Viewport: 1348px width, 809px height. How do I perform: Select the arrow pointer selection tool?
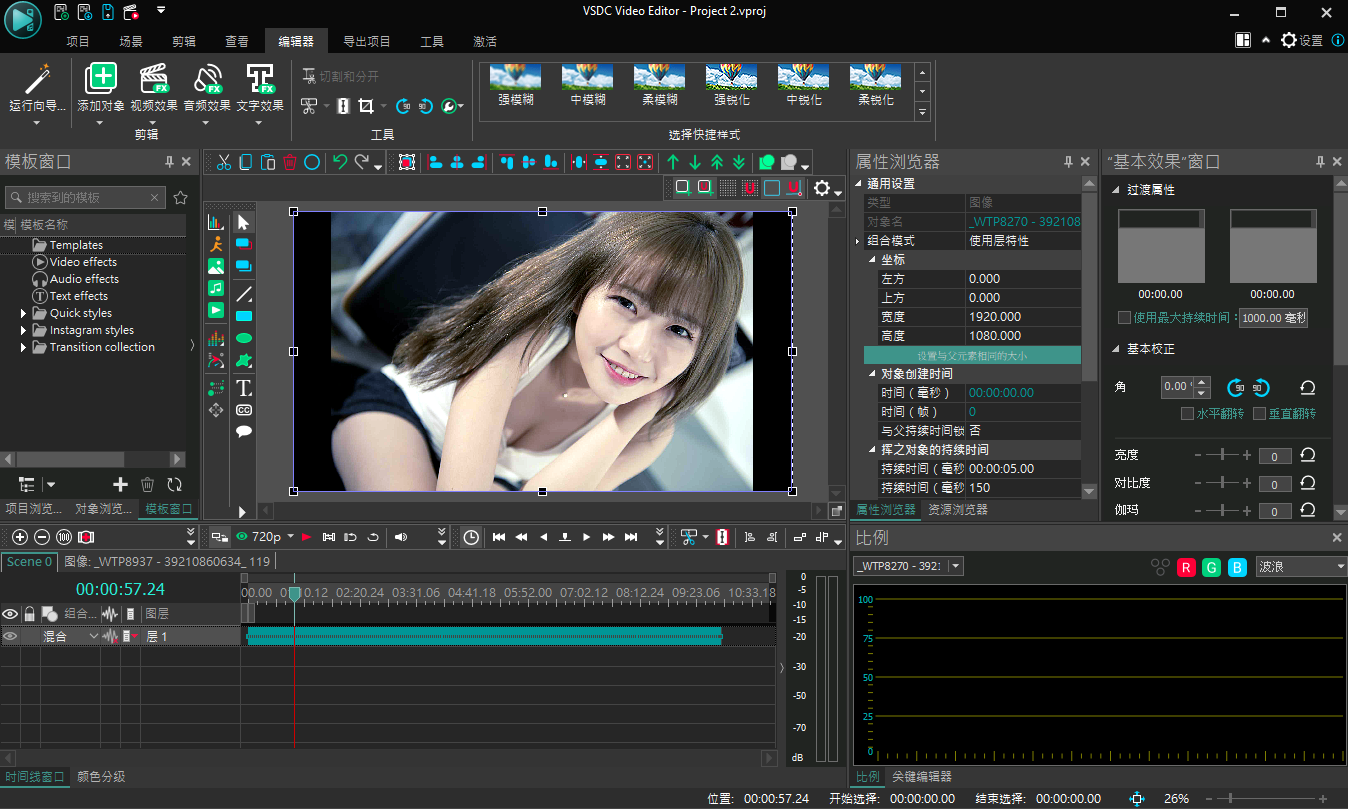click(x=243, y=222)
